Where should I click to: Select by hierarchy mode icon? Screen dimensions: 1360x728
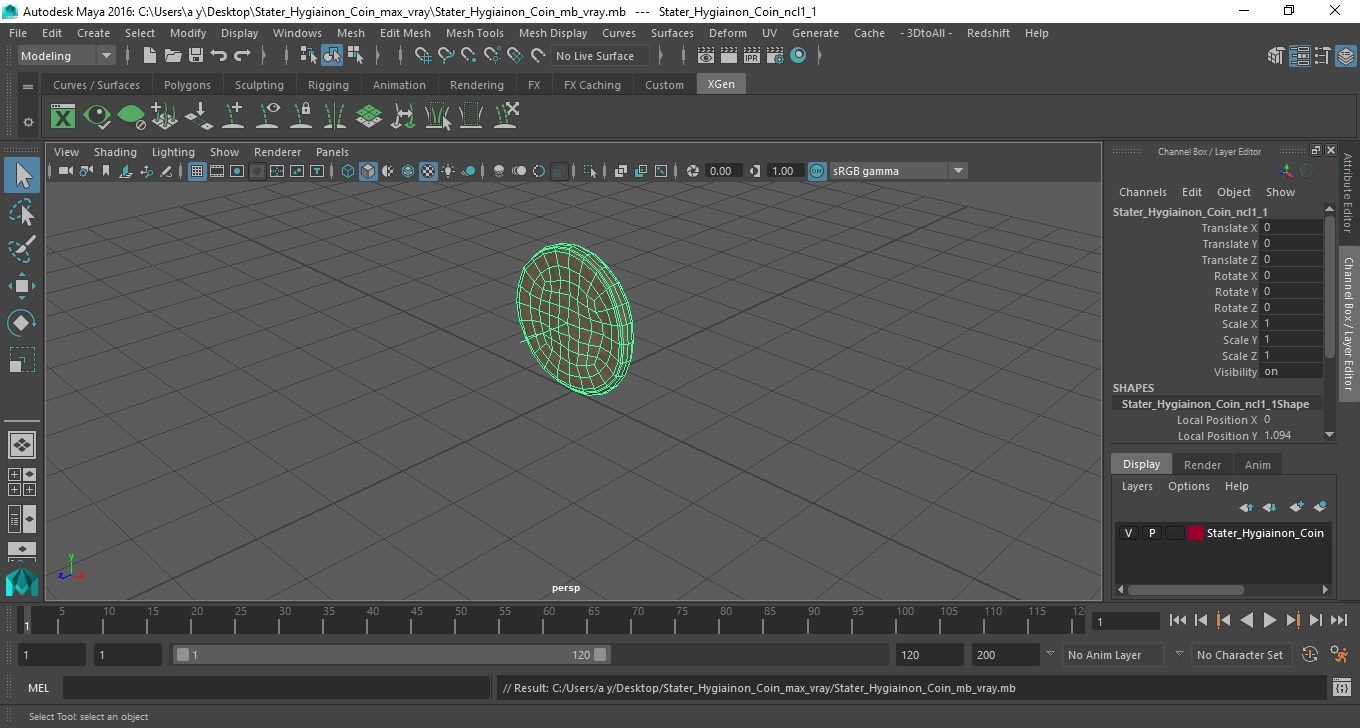pos(309,56)
